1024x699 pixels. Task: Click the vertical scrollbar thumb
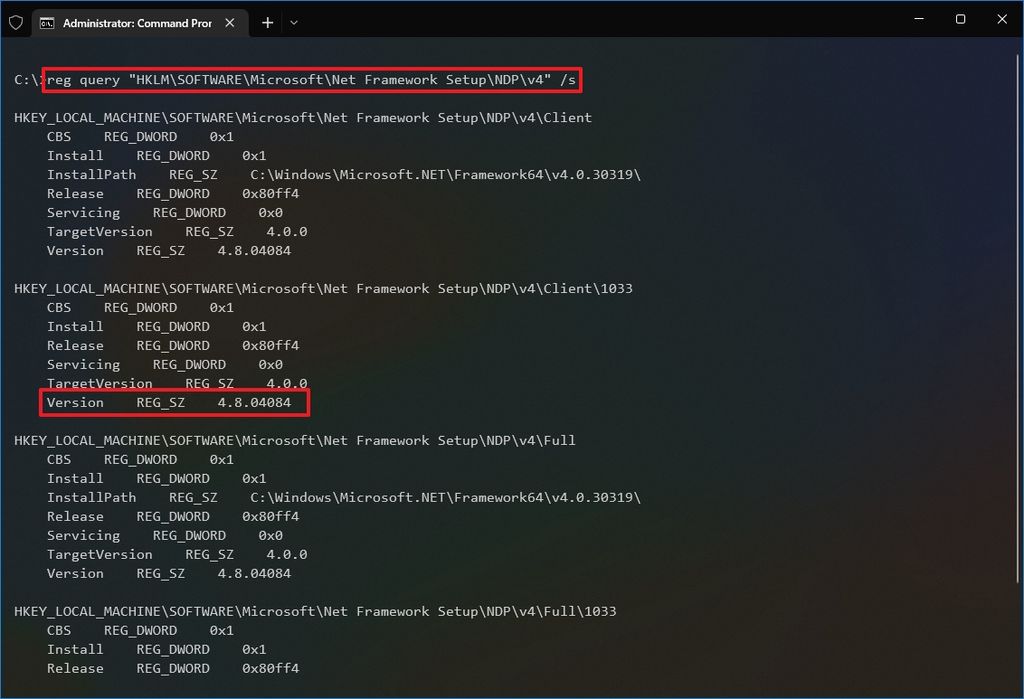tap(1018, 318)
